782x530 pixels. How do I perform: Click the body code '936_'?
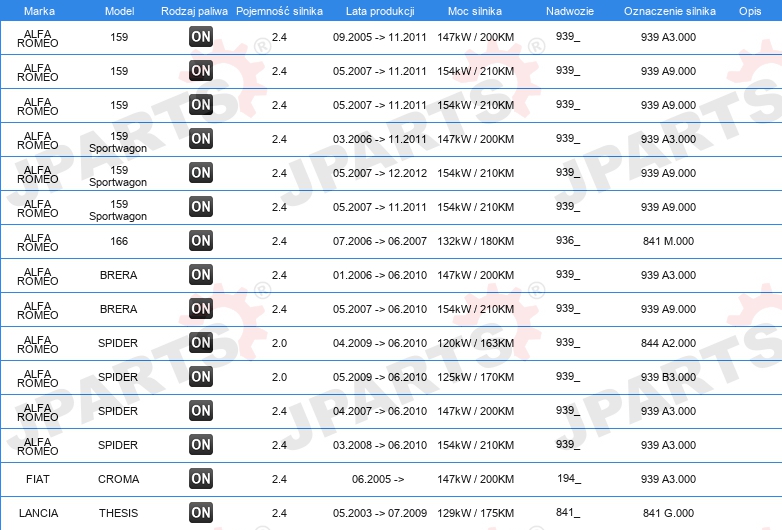click(568, 240)
